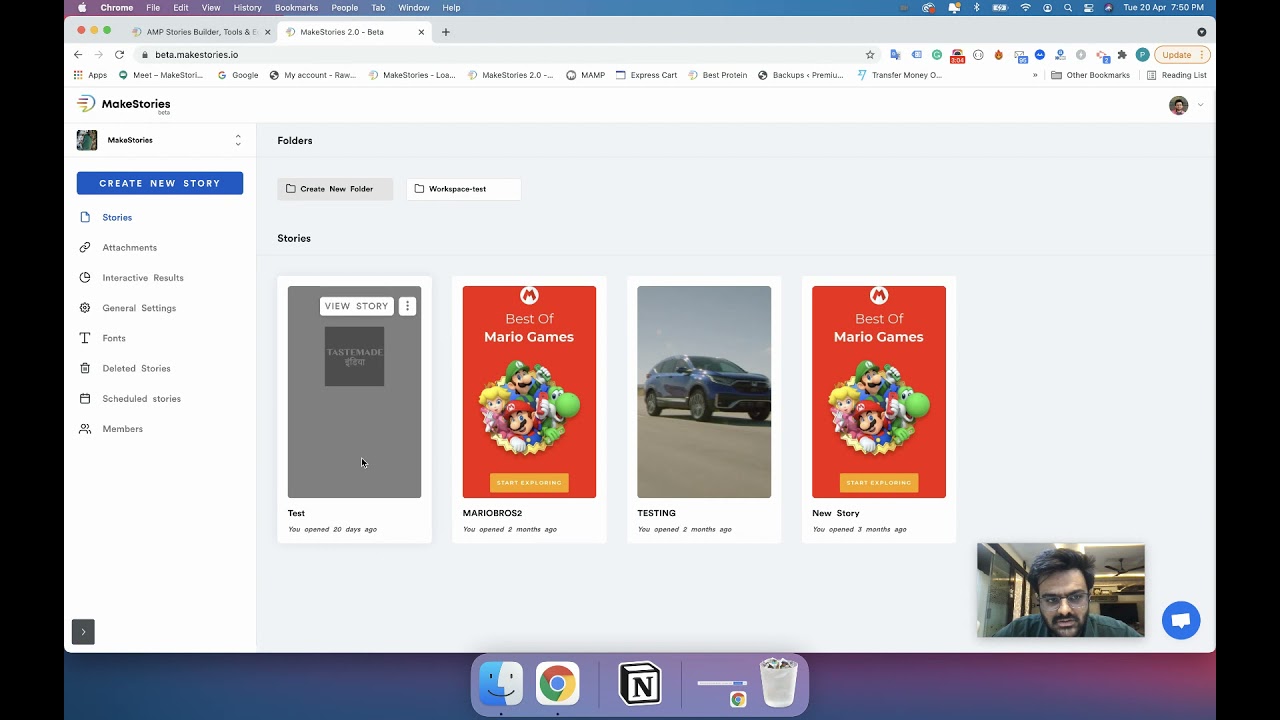Open the Bookmarks menu in menu bar
The image size is (1280, 720).
point(296,8)
